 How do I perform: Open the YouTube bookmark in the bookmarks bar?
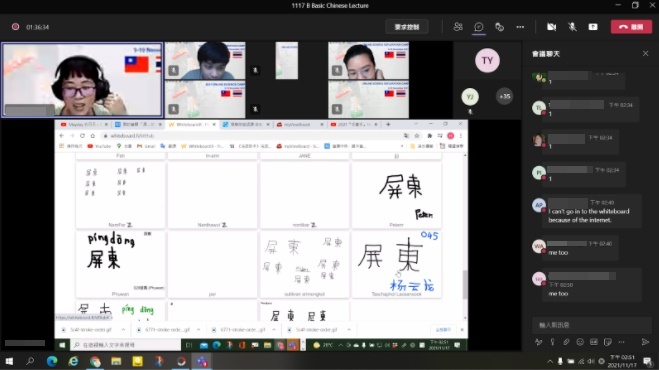coord(99,146)
